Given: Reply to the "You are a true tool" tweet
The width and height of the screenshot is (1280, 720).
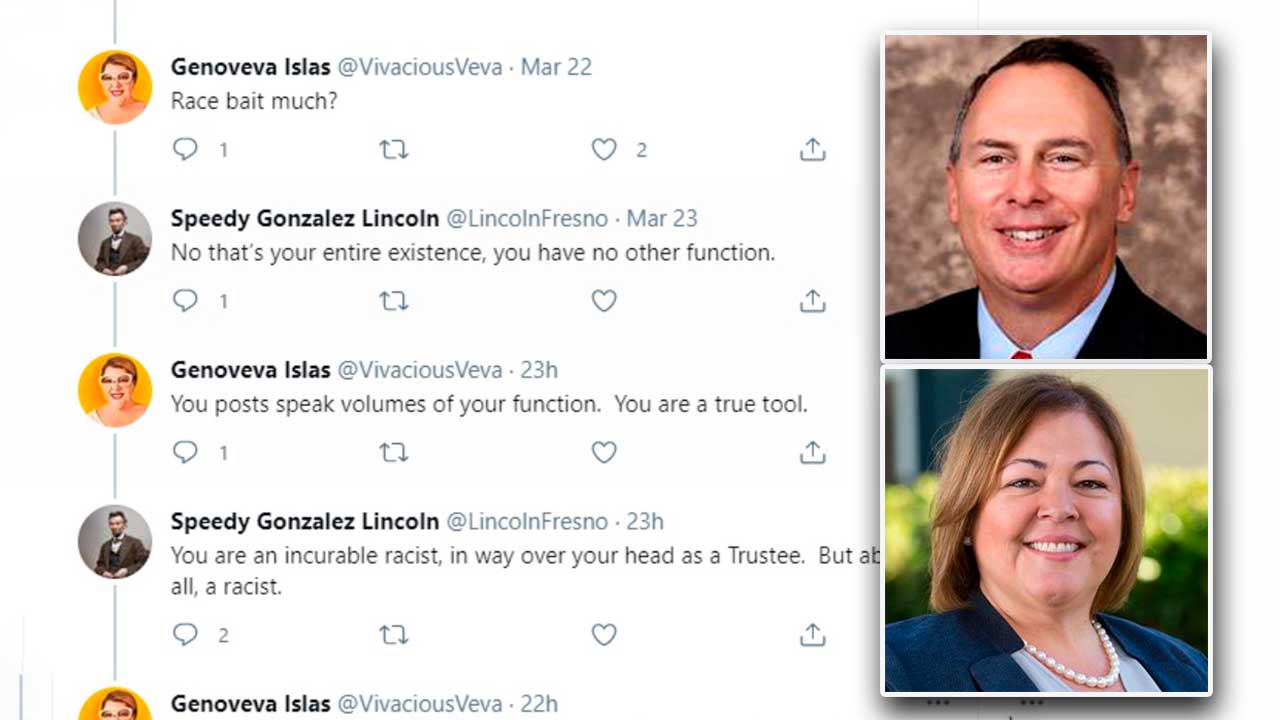Looking at the screenshot, I should click(x=186, y=452).
